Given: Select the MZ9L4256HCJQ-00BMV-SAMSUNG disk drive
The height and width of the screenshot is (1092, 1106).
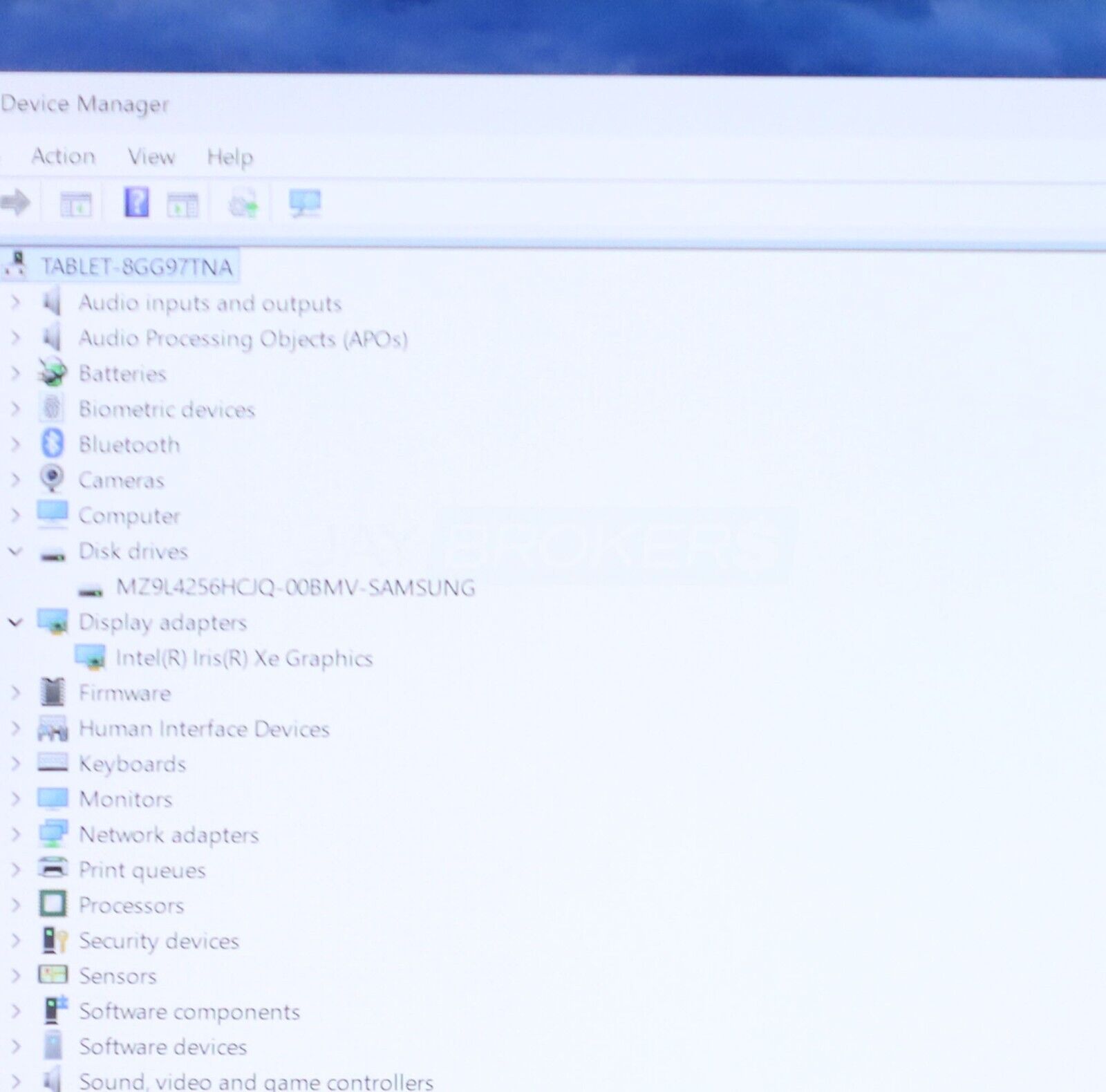Looking at the screenshot, I should pyautogui.click(x=295, y=587).
